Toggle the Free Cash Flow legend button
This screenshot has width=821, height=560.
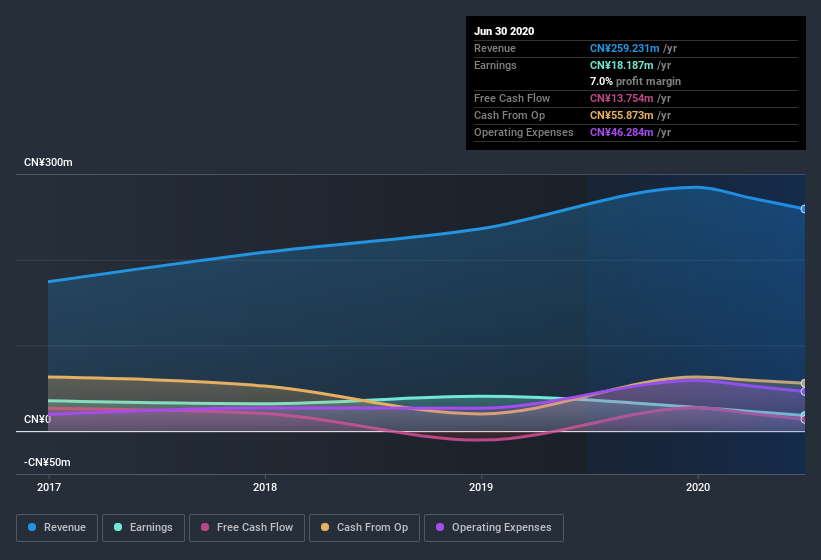click(x=247, y=528)
